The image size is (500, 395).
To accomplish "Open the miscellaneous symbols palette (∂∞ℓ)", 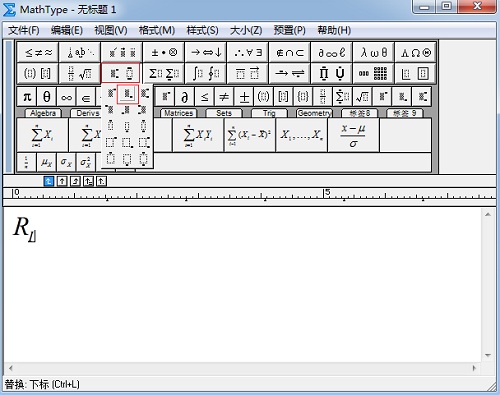I will point(332,52).
